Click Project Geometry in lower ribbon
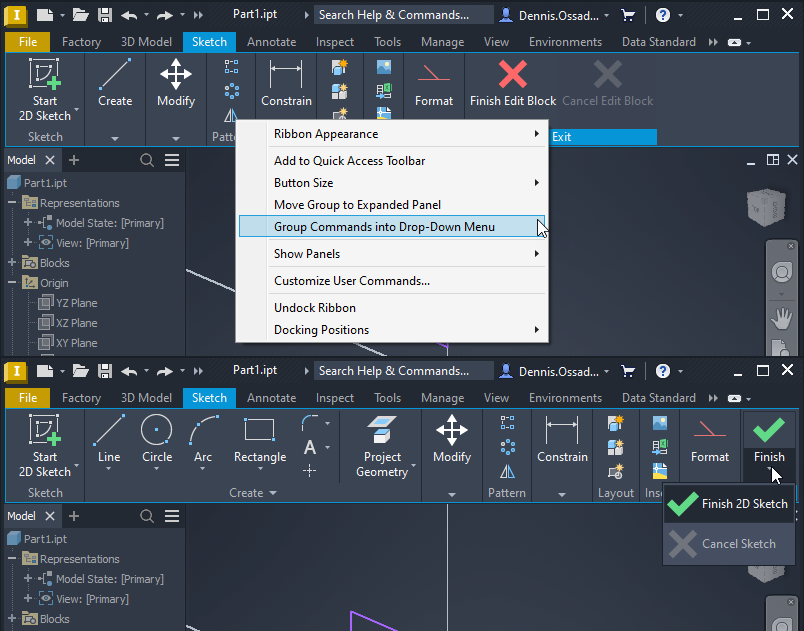This screenshot has width=804, height=631. pos(382,446)
